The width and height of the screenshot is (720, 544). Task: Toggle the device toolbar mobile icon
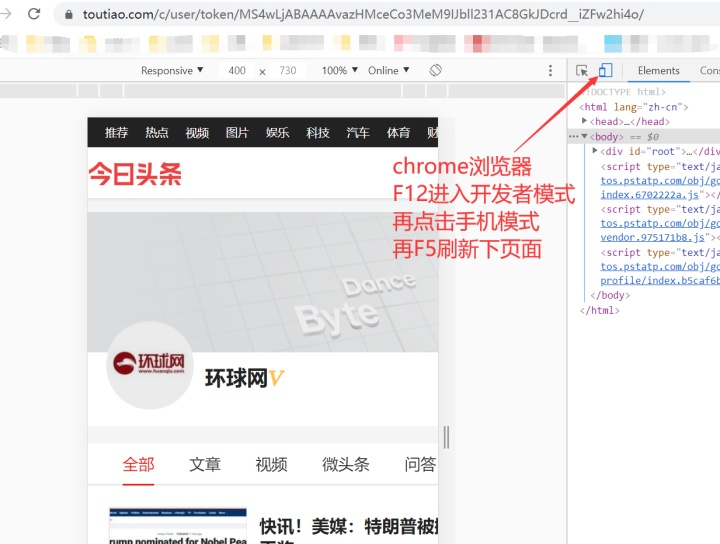(606, 70)
